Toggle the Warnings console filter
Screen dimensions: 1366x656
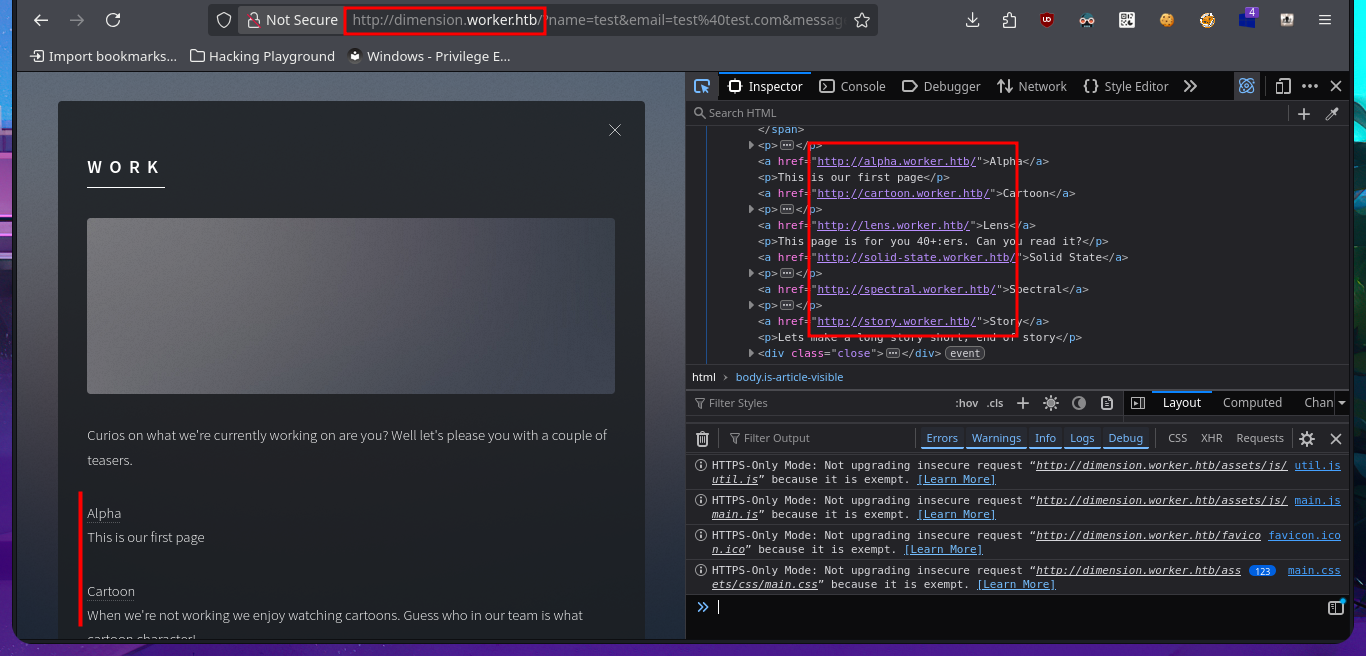coord(996,438)
